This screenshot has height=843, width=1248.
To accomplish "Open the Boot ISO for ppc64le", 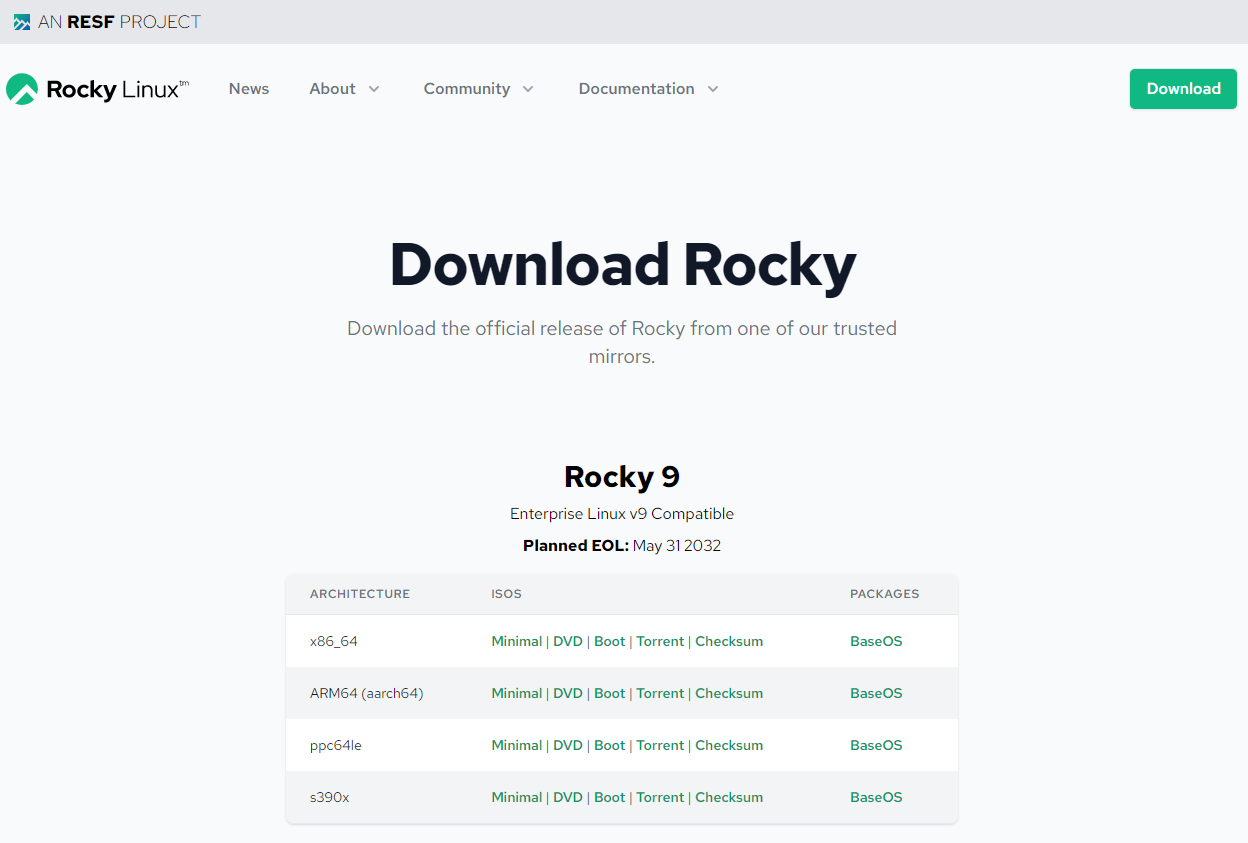I will pos(609,745).
